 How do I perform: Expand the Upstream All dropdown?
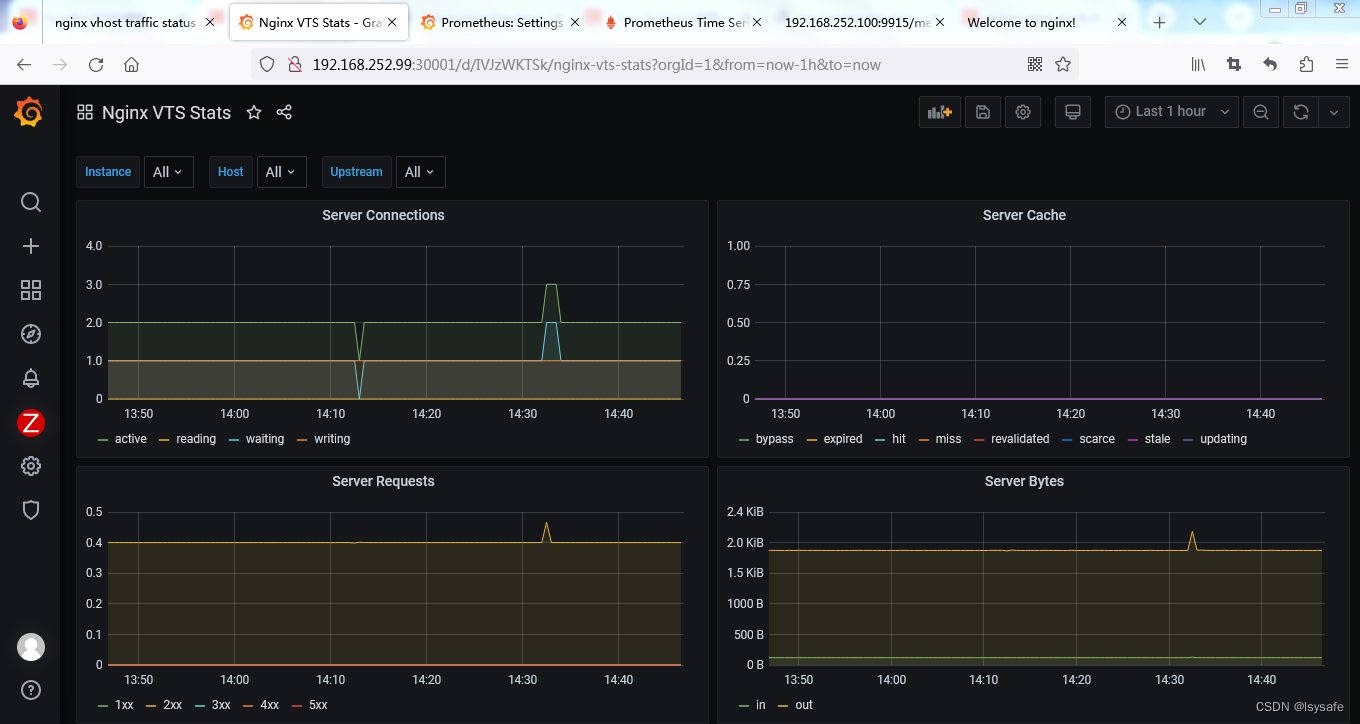[x=420, y=172]
